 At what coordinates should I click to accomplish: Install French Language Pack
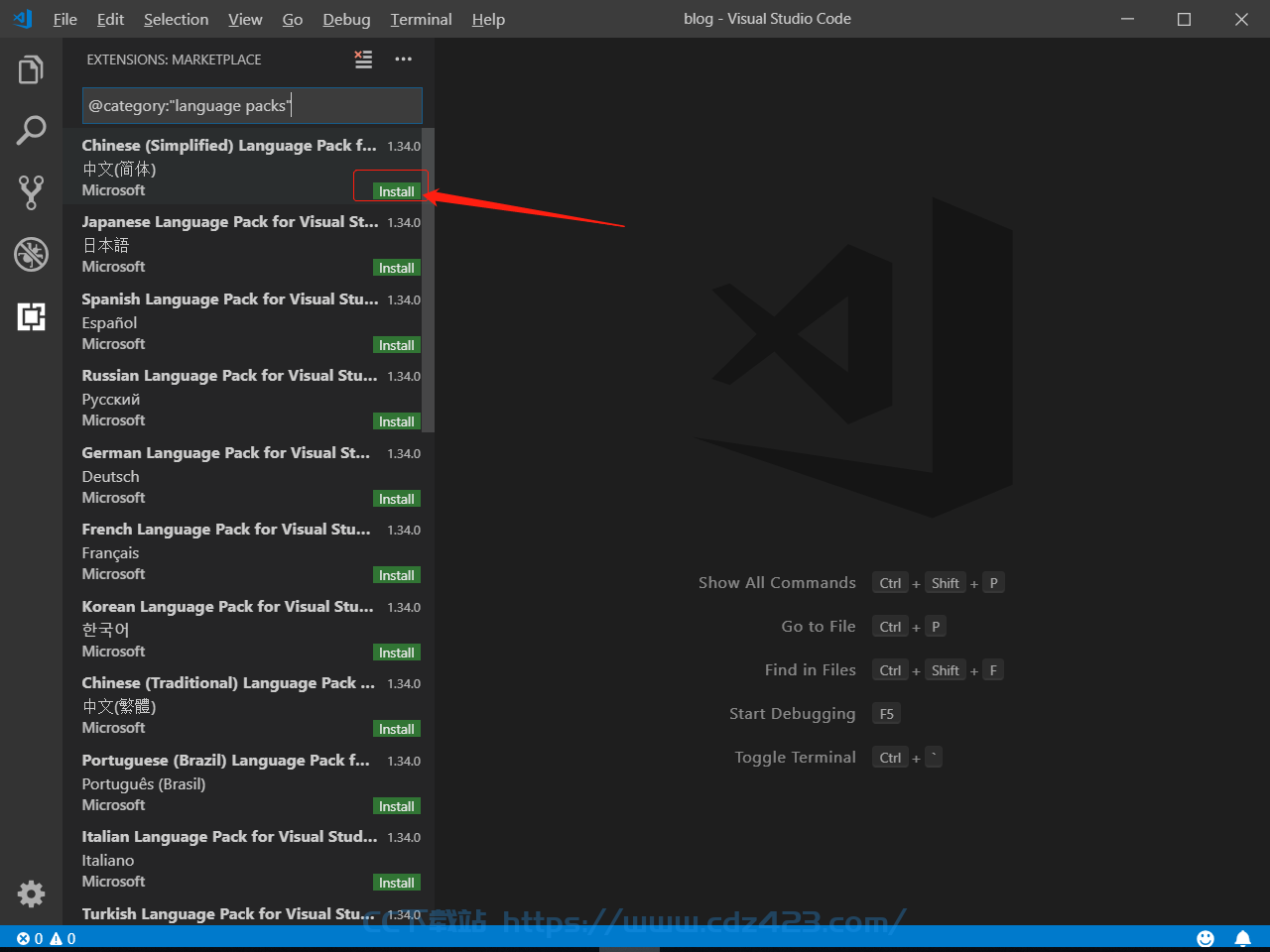[397, 575]
